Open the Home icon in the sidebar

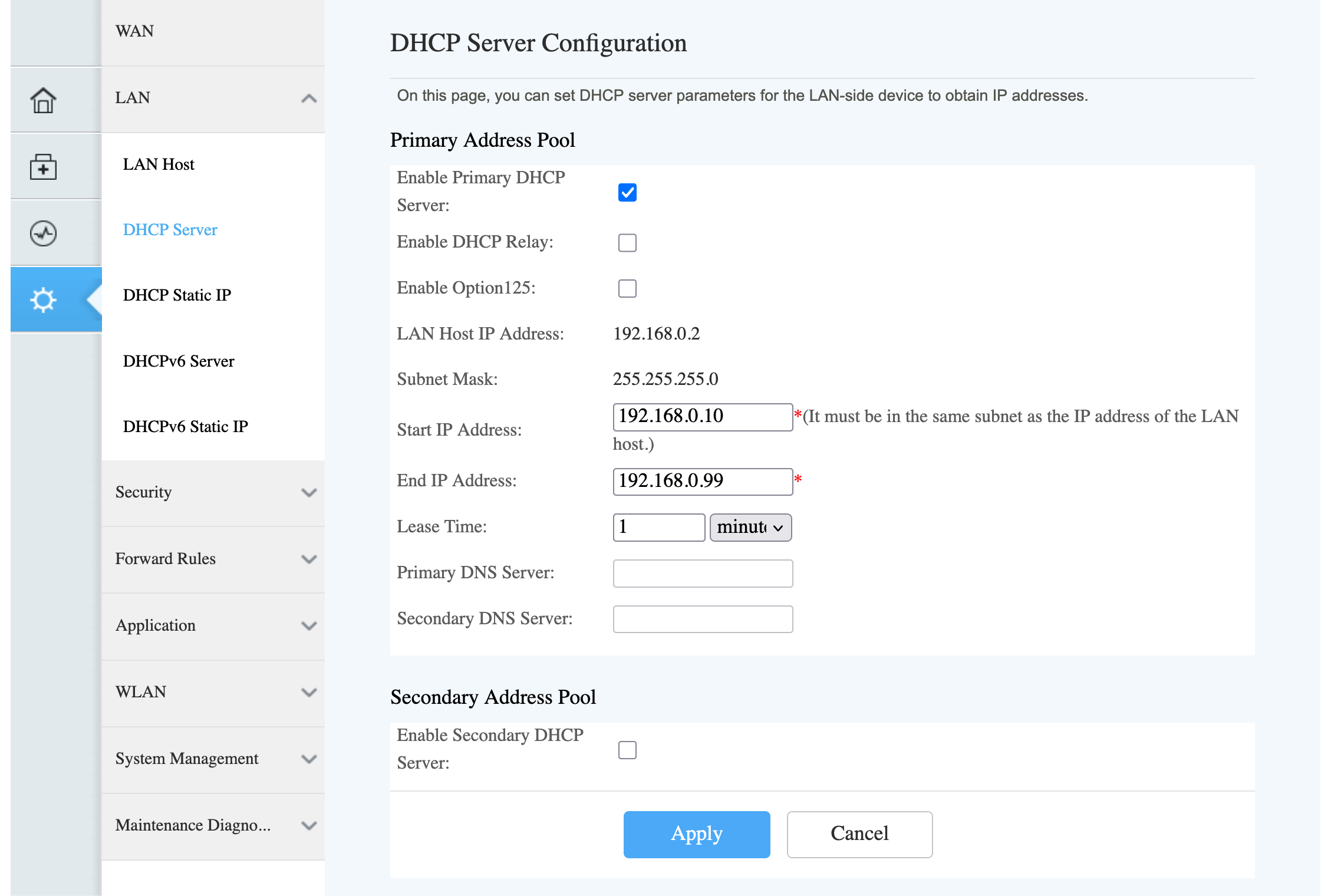coord(43,100)
